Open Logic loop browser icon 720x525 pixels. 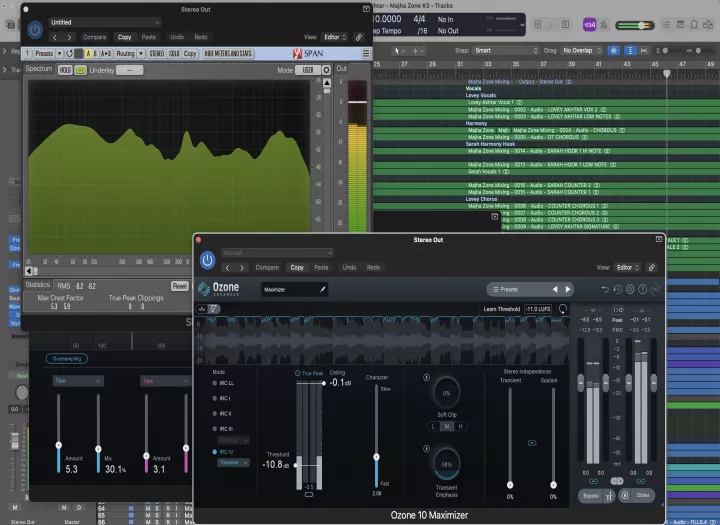pyautogui.click(x=694, y=24)
